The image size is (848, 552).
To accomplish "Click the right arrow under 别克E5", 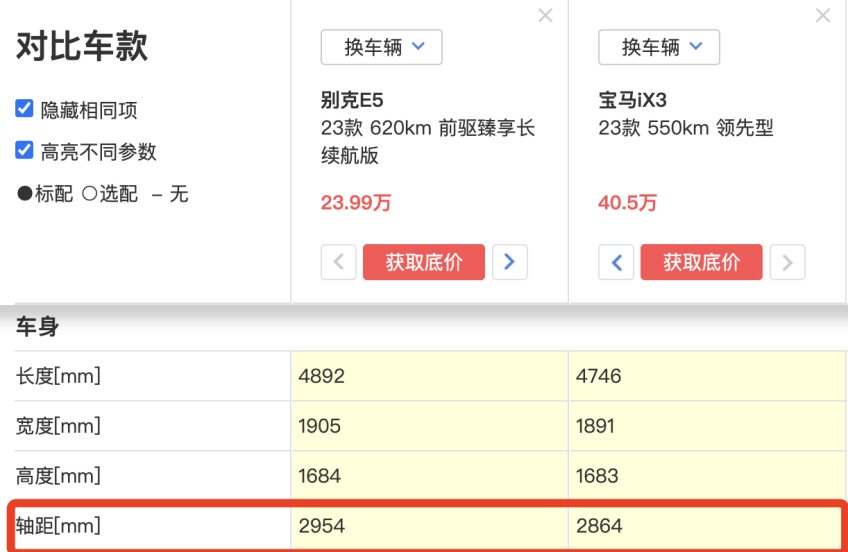I will coord(510,262).
